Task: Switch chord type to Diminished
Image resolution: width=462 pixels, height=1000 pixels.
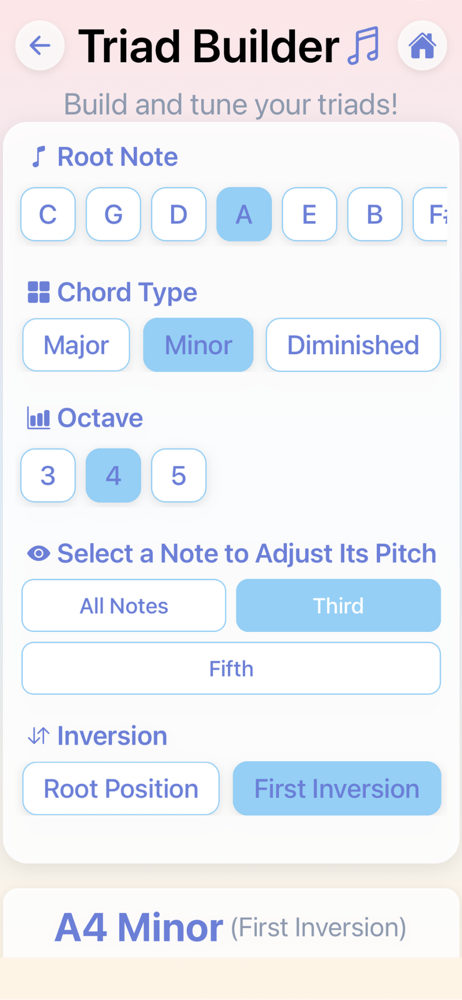Action: tap(353, 345)
